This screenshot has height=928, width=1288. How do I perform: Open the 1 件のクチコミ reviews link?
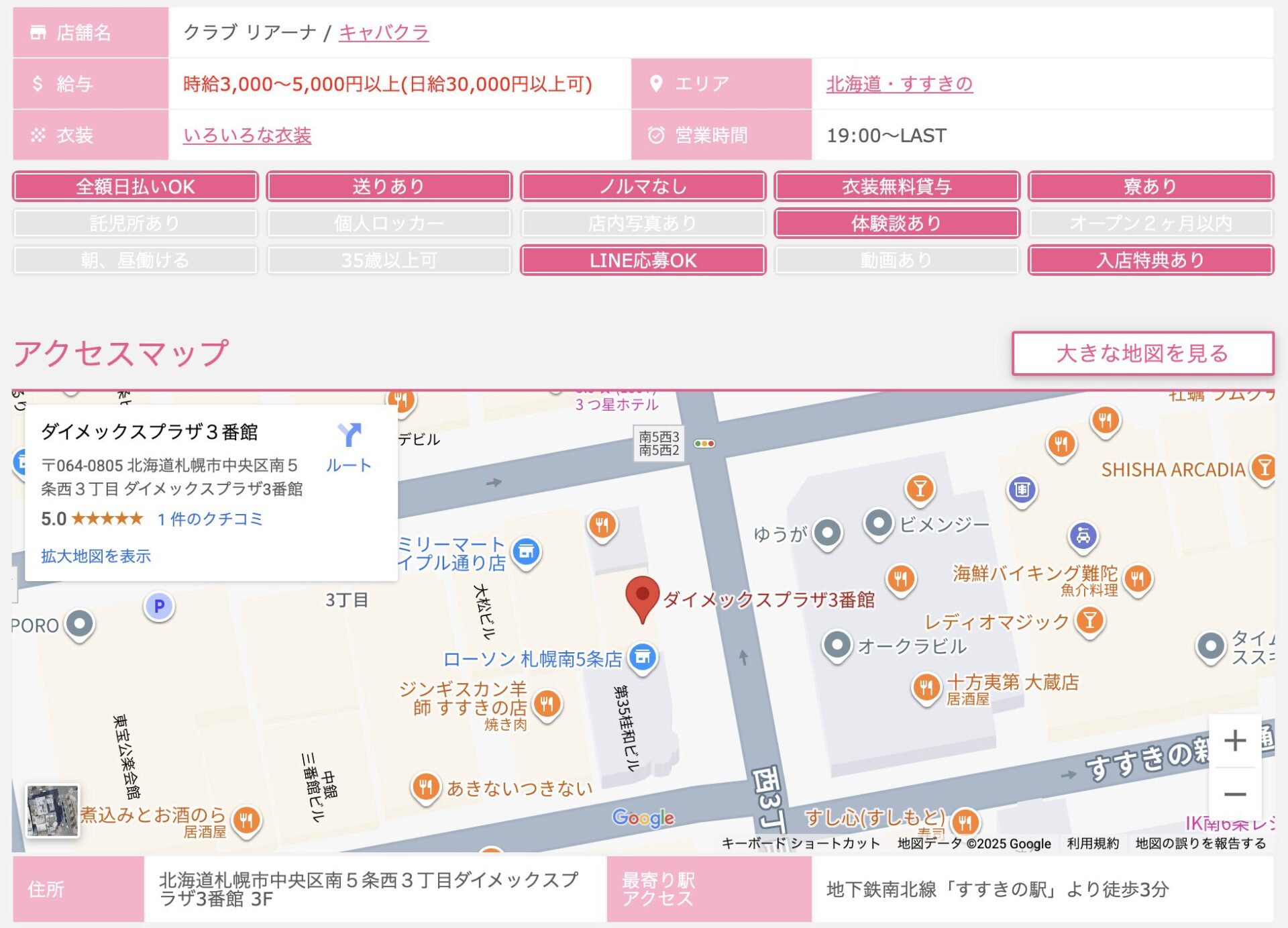pyautogui.click(x=210, y=519)
